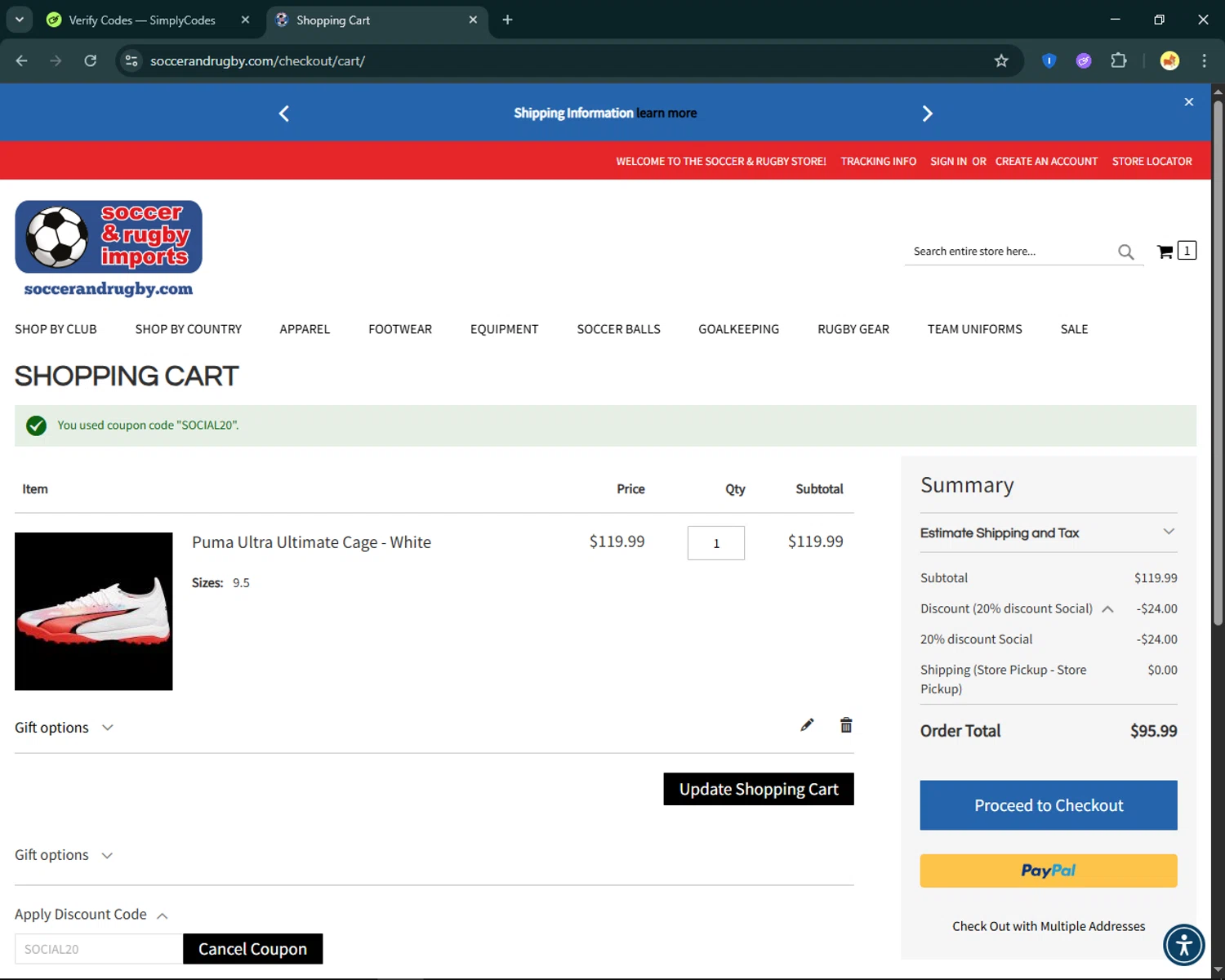Close the Shopping Cart tab
Viewport: 1225px width, 980px height.
point(473,20)
